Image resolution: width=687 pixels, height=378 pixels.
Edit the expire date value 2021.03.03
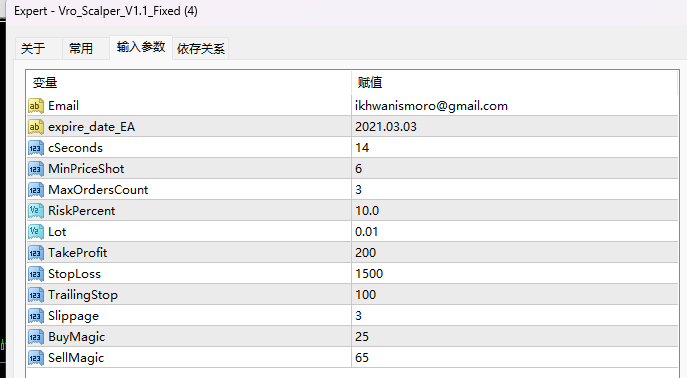pos(514,127)
